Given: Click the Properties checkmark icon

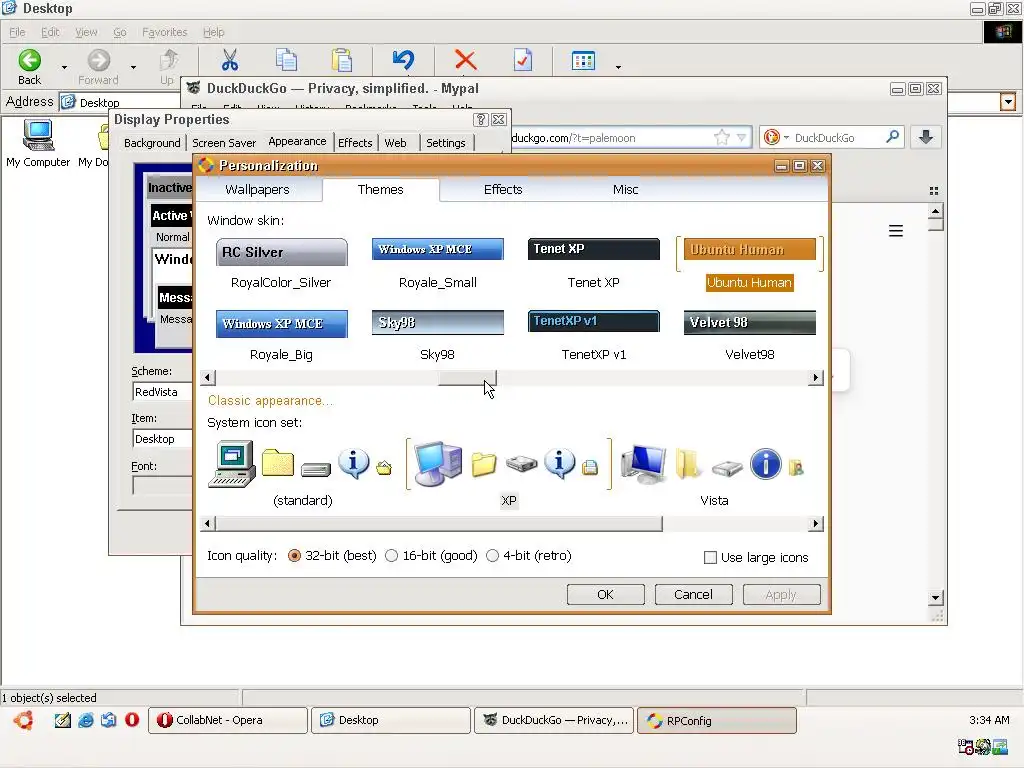Looking at the screenshot, I should [523, 60].
